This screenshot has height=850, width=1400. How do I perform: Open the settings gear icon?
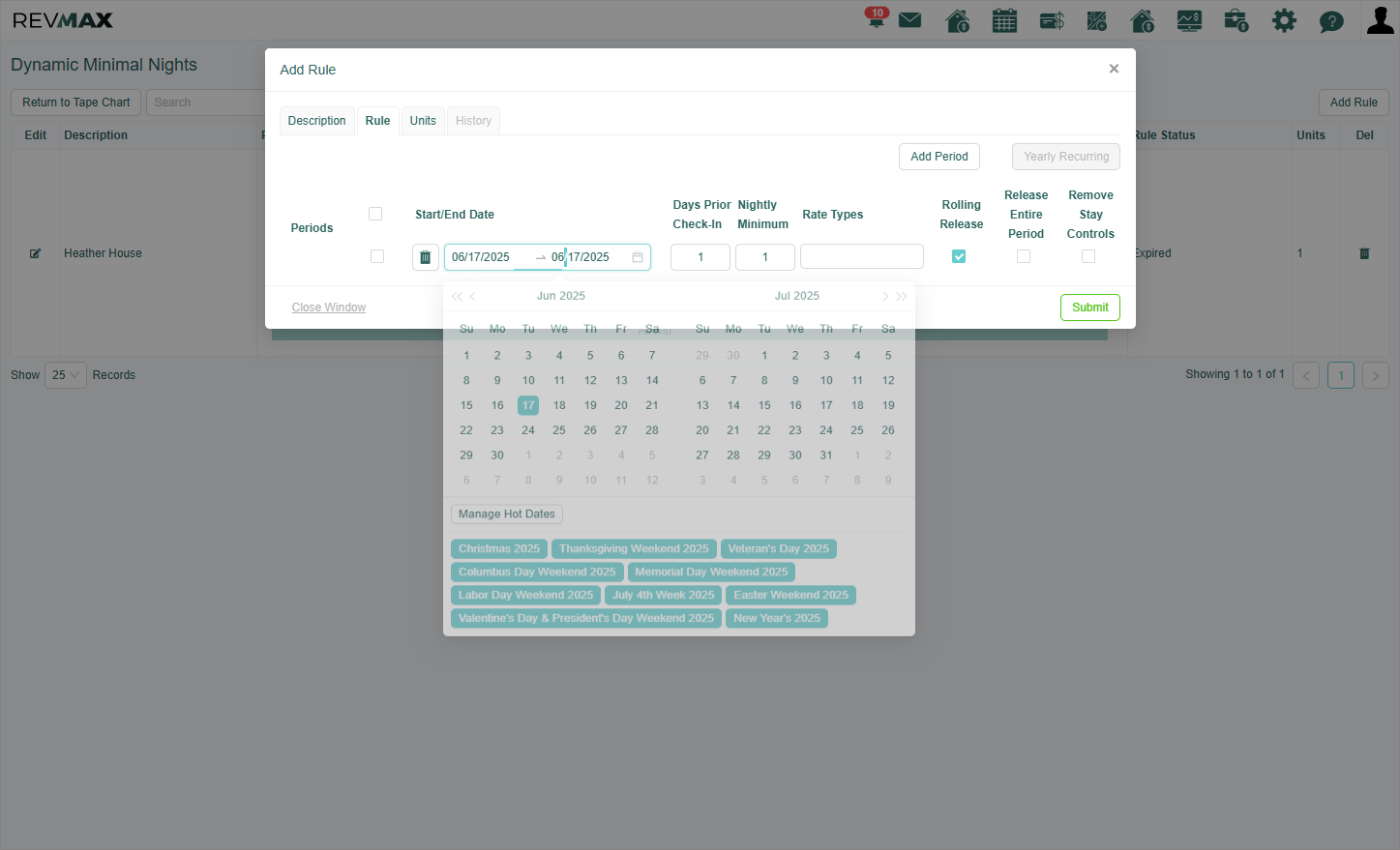(x=1284, y=20)
